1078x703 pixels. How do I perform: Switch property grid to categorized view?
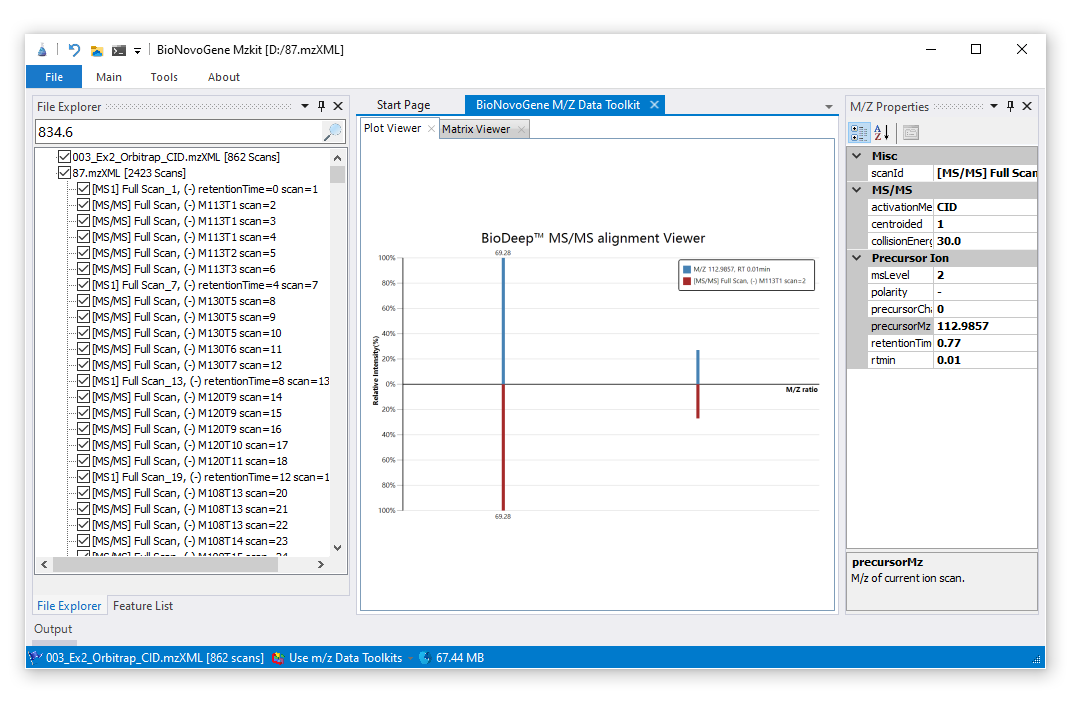(x=859, y=132)
